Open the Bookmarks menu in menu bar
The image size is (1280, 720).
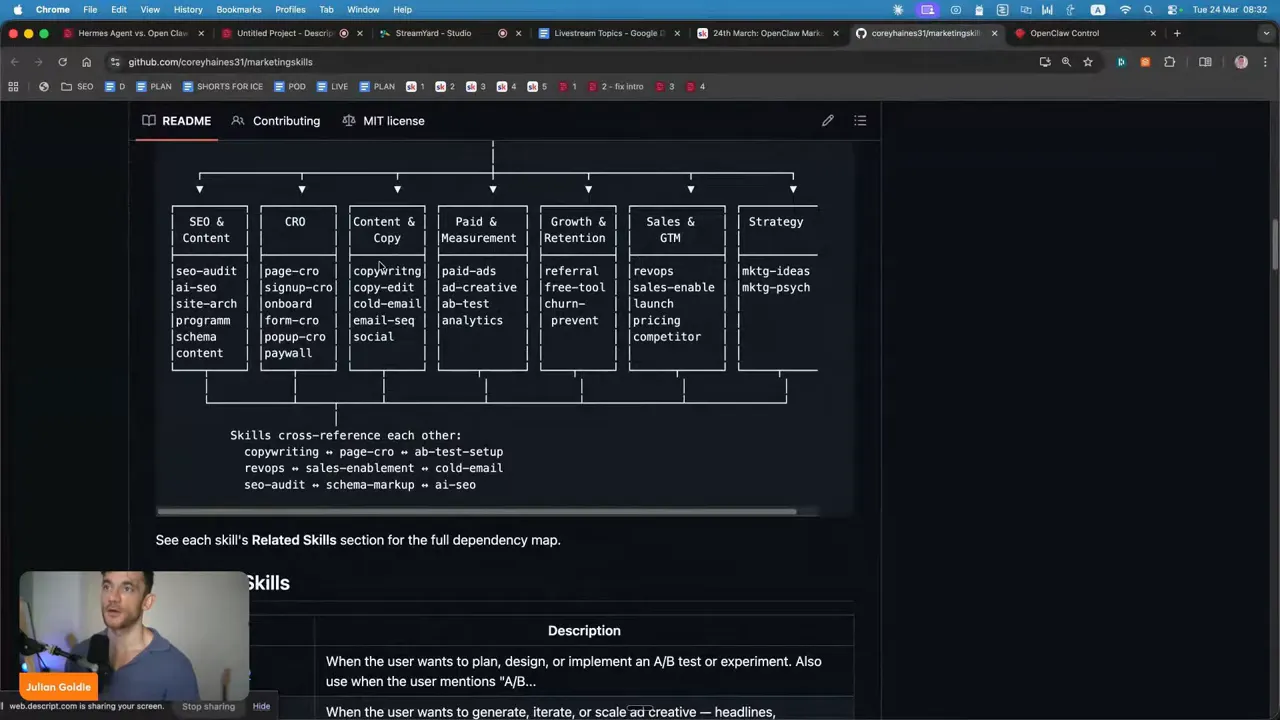pos(239,10)
